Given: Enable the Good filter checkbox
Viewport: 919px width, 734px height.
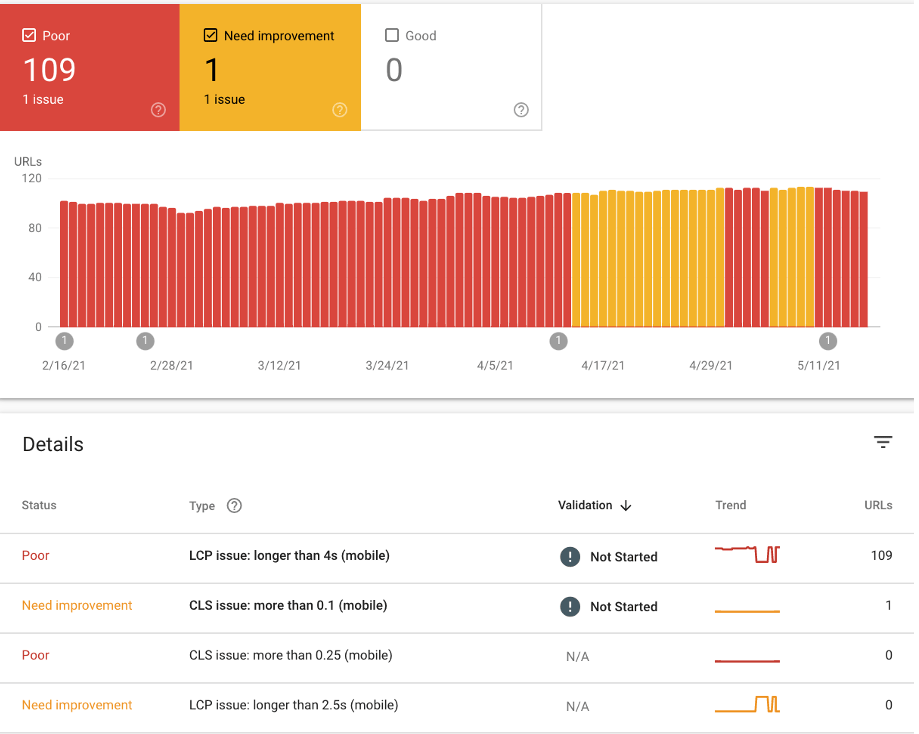Looking at the screenshot, I should [391, 35].
